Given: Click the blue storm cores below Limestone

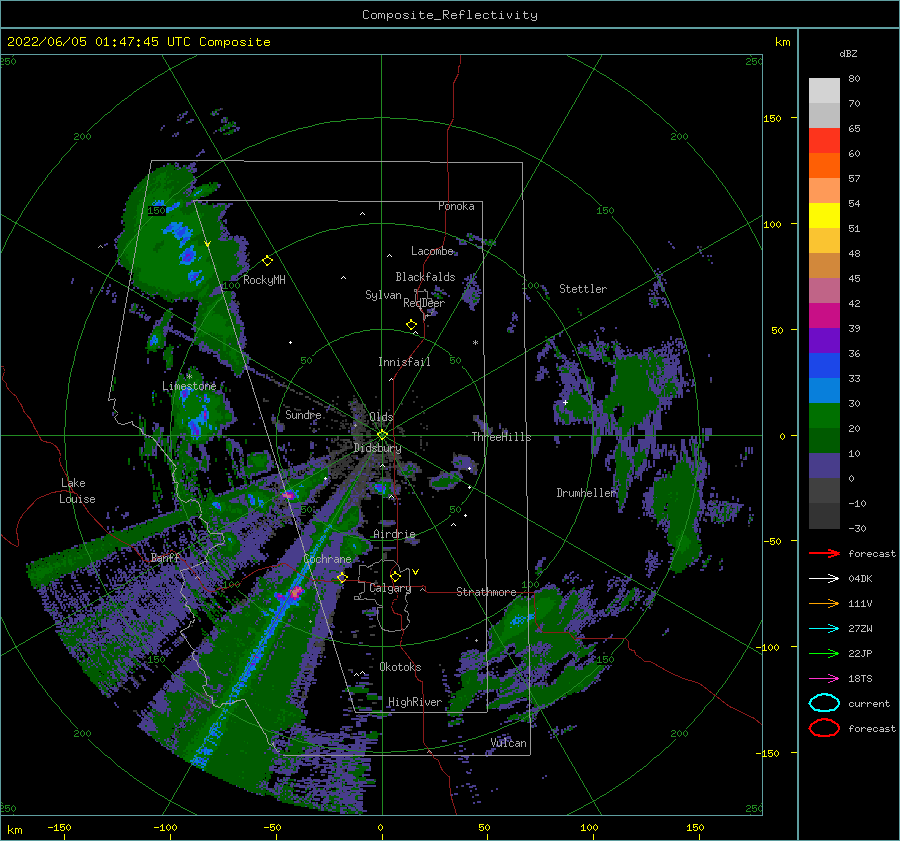Looking at the screenshot, I should [198, 422].
